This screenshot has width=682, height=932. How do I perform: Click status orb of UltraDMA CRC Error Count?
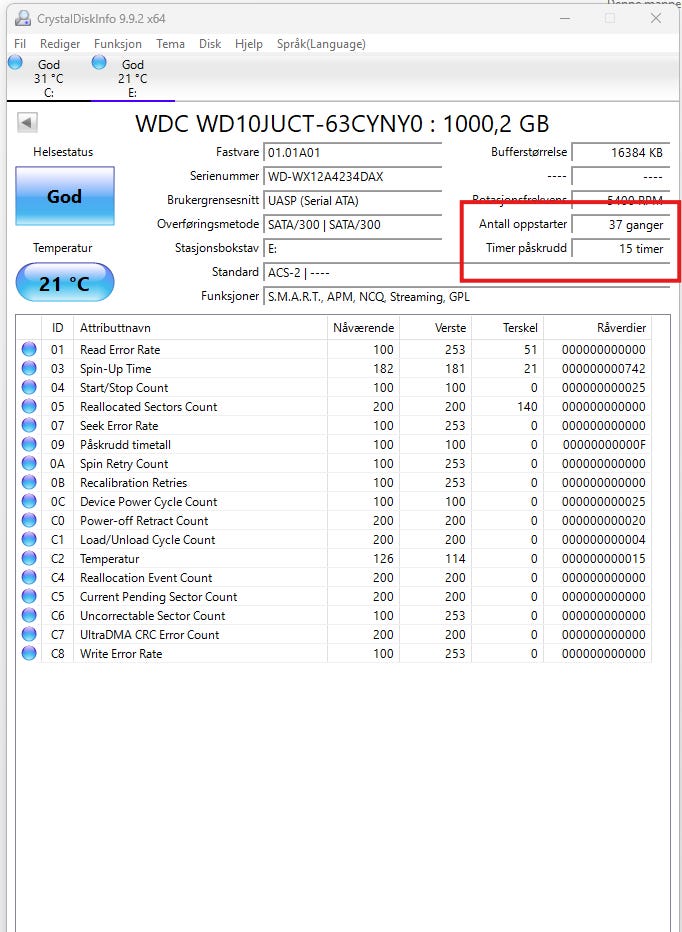pyautogui.click(x=29, y=635)
